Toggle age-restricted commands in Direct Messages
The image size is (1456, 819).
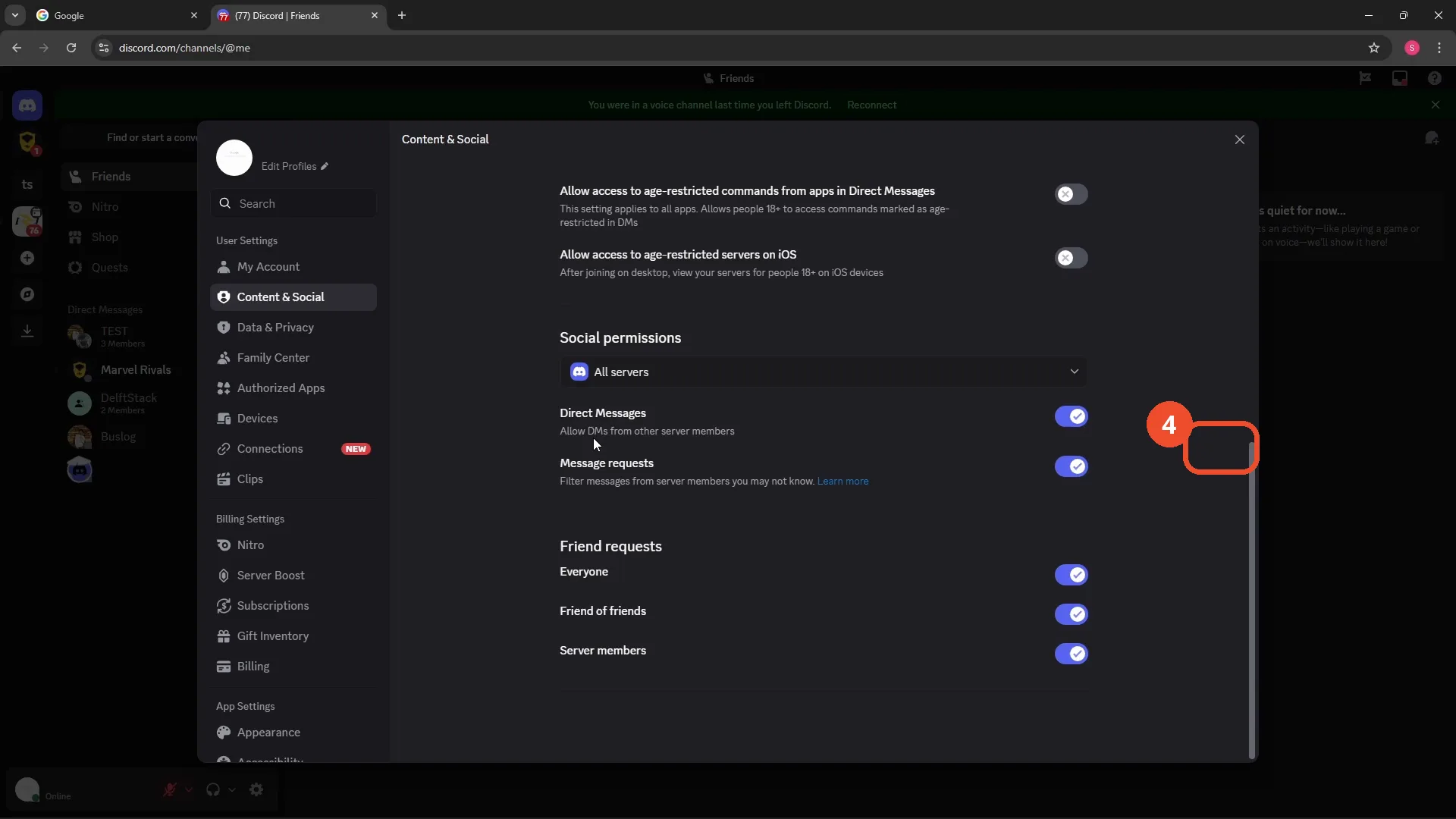tap(1071, 194)
